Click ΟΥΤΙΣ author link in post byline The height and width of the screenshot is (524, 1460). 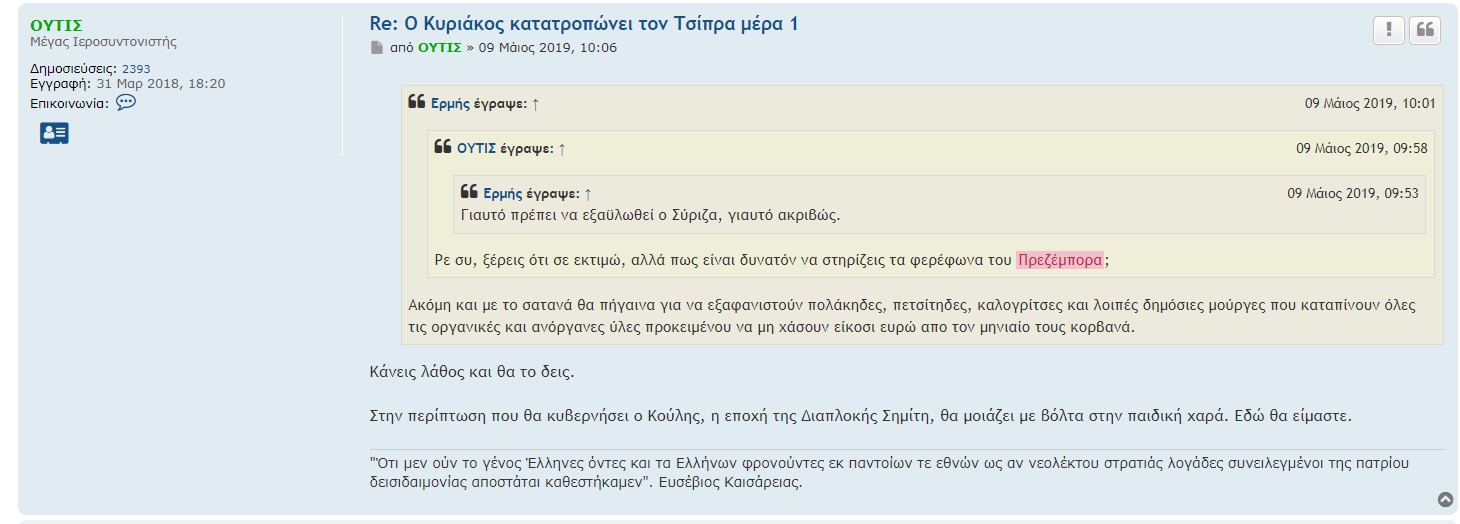coord(439,48)
